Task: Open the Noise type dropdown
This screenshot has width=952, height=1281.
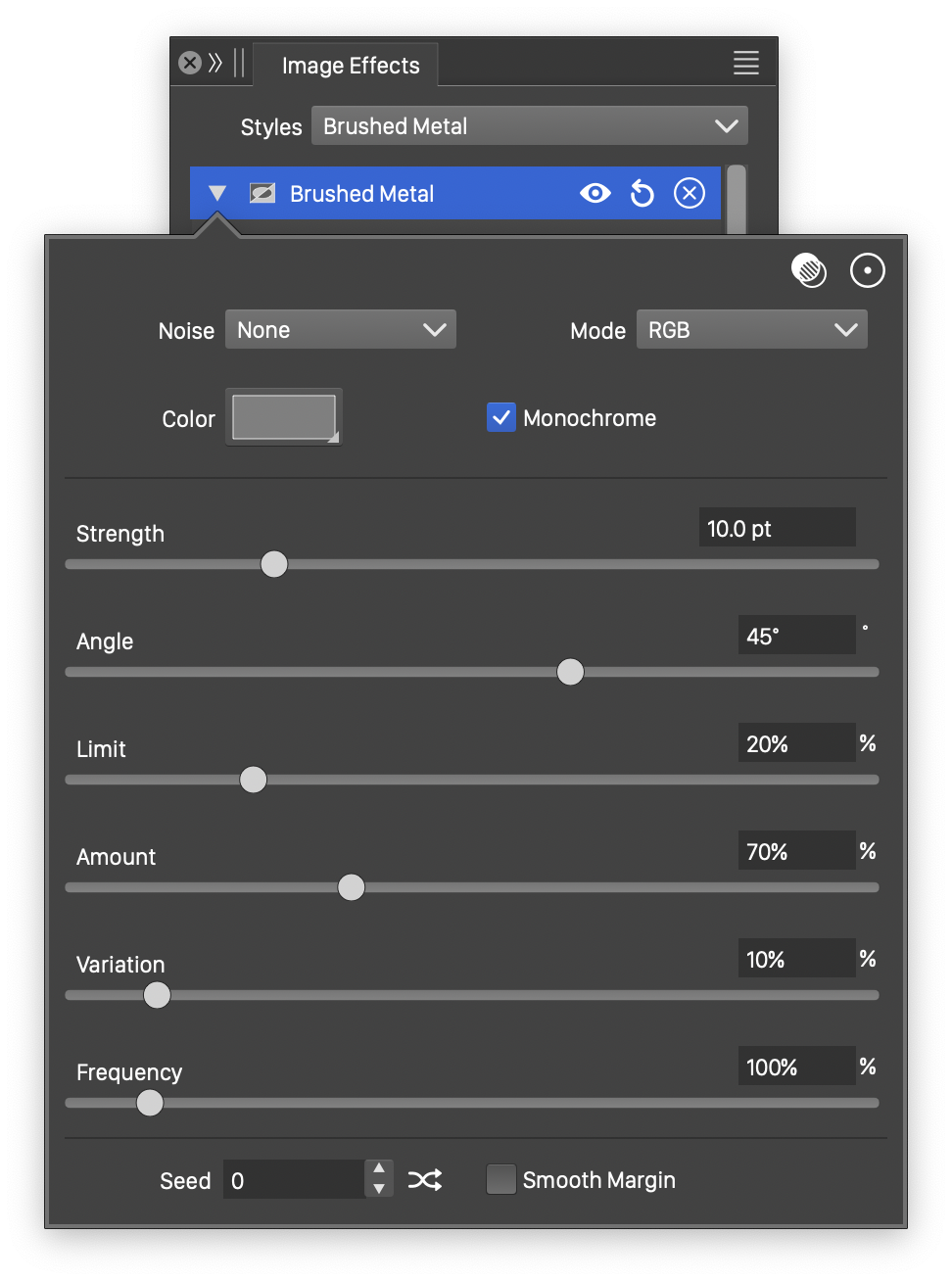Action: (341, 330)
